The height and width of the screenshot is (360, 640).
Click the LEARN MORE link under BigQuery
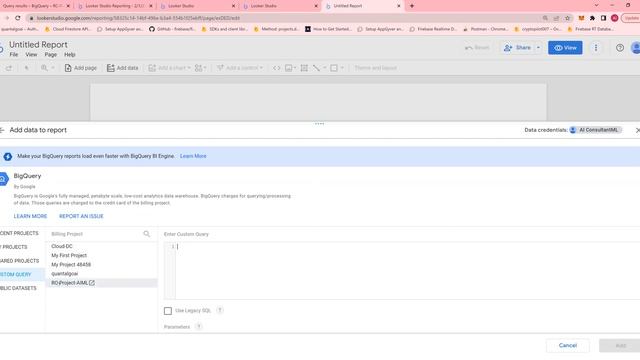(30, 216)
